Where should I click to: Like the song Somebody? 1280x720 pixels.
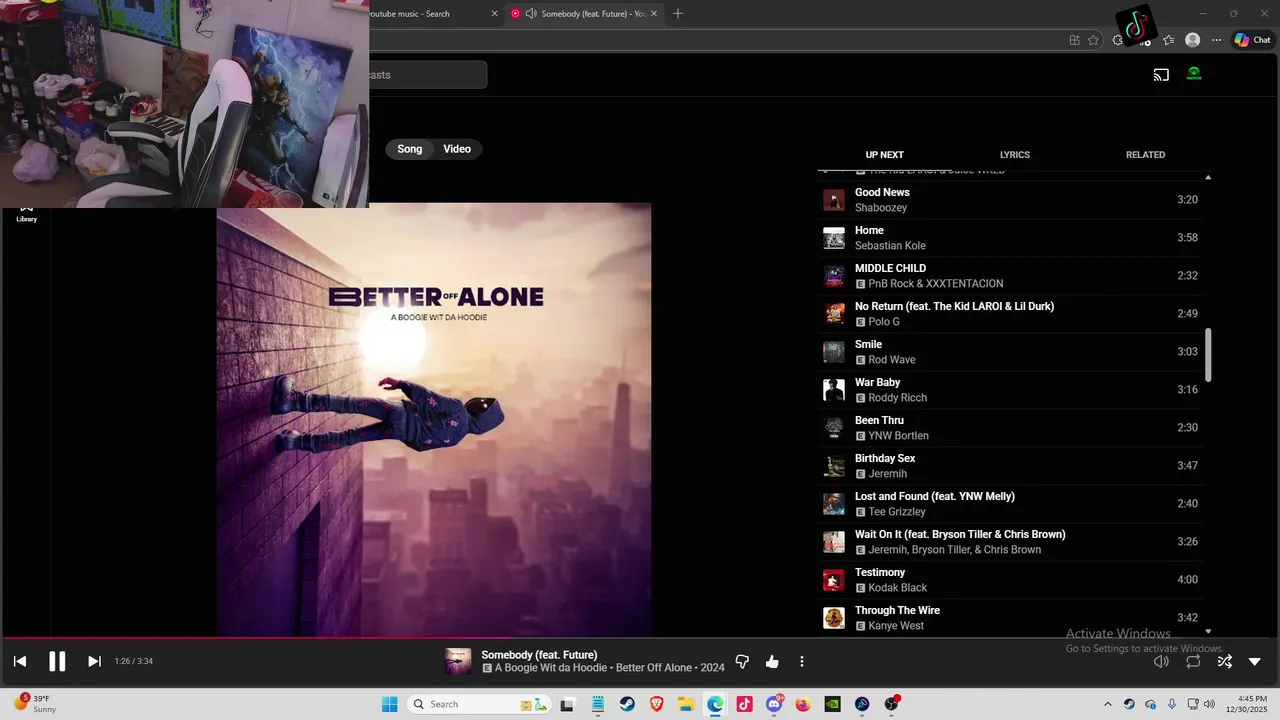772,661
